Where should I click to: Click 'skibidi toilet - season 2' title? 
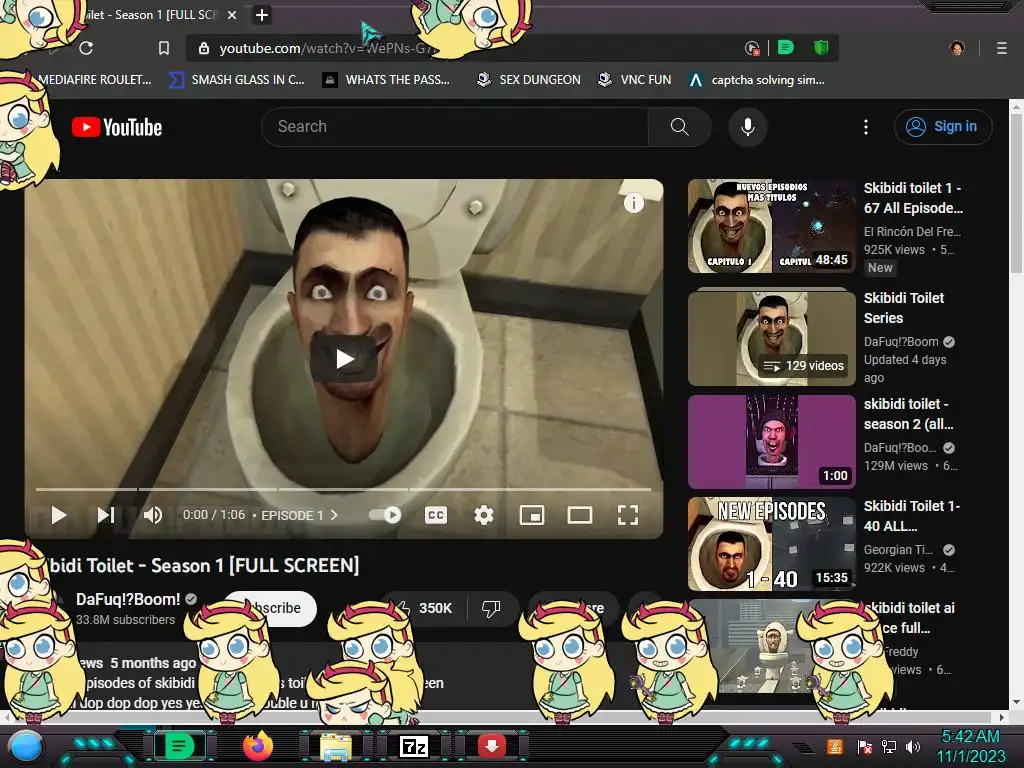point(908,414)
